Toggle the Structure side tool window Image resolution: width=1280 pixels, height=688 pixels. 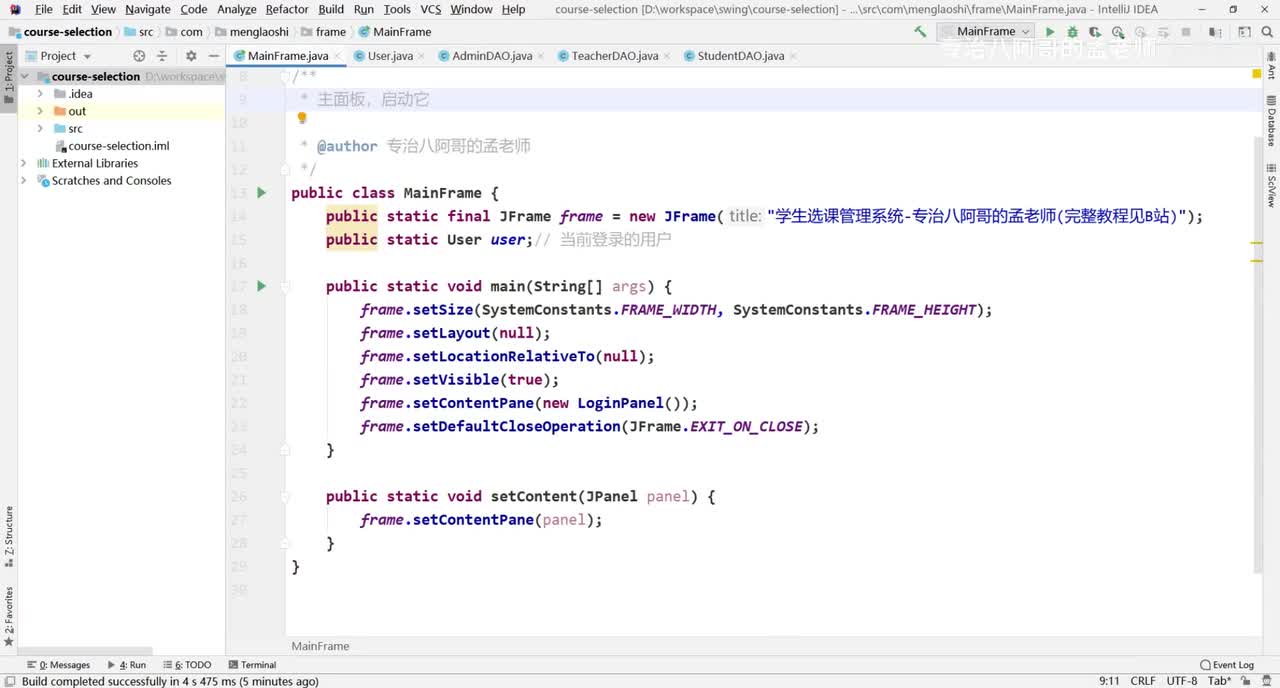[x=9, y=536]
